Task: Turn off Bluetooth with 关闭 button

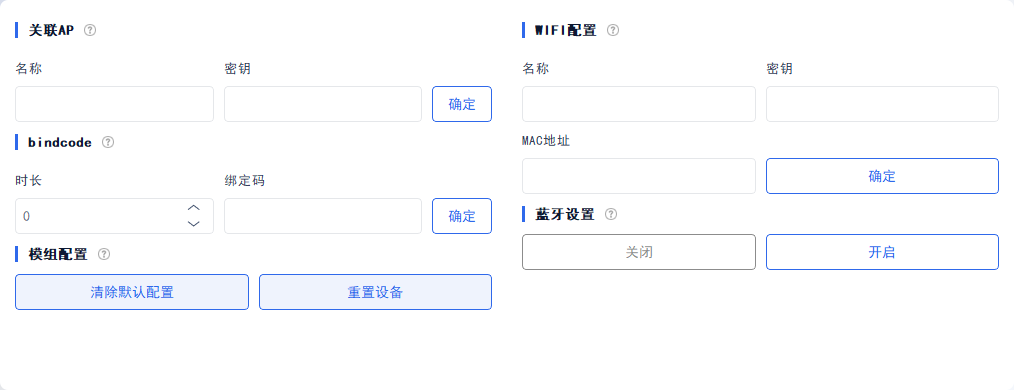Action: 639,252
